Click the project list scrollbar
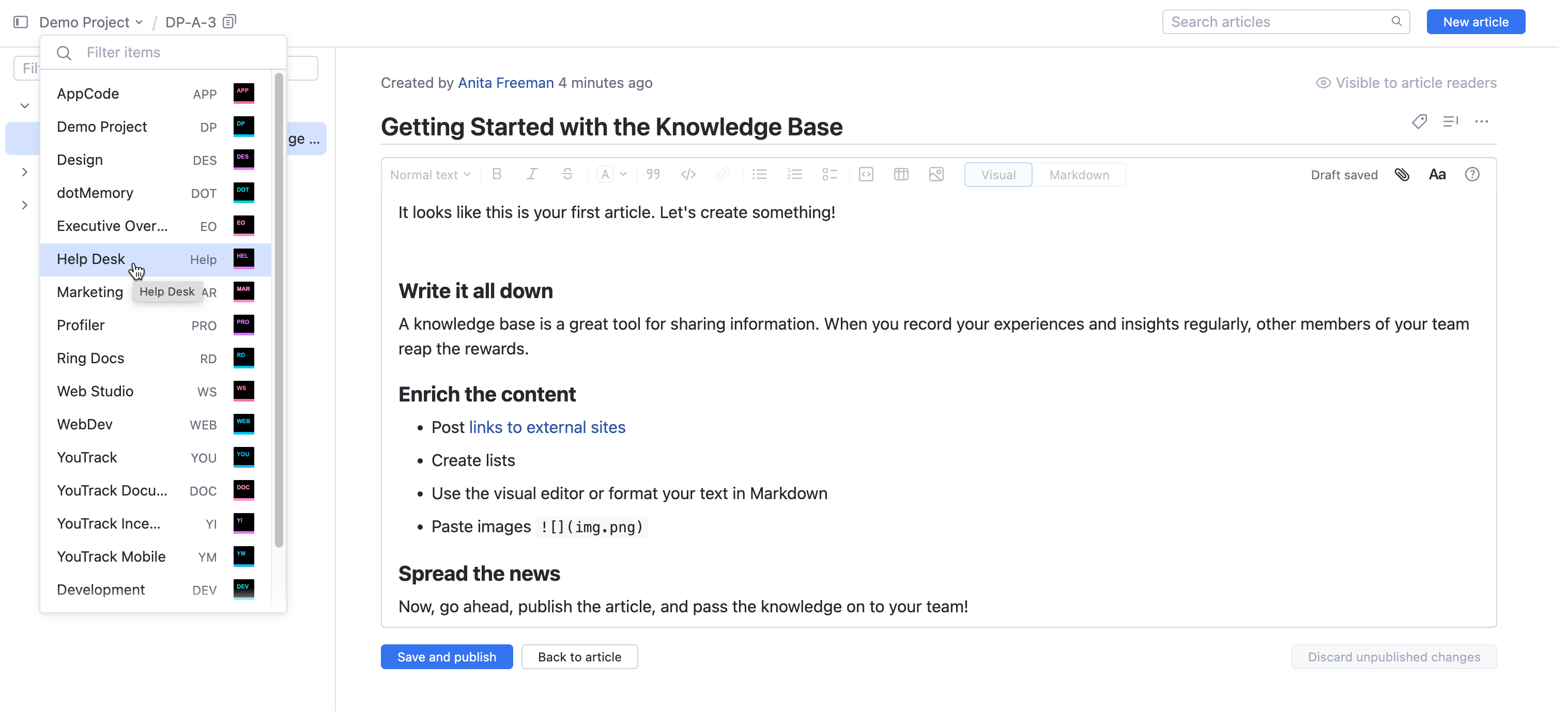This screenshot has width=1568, height=711. coord(279,310)
